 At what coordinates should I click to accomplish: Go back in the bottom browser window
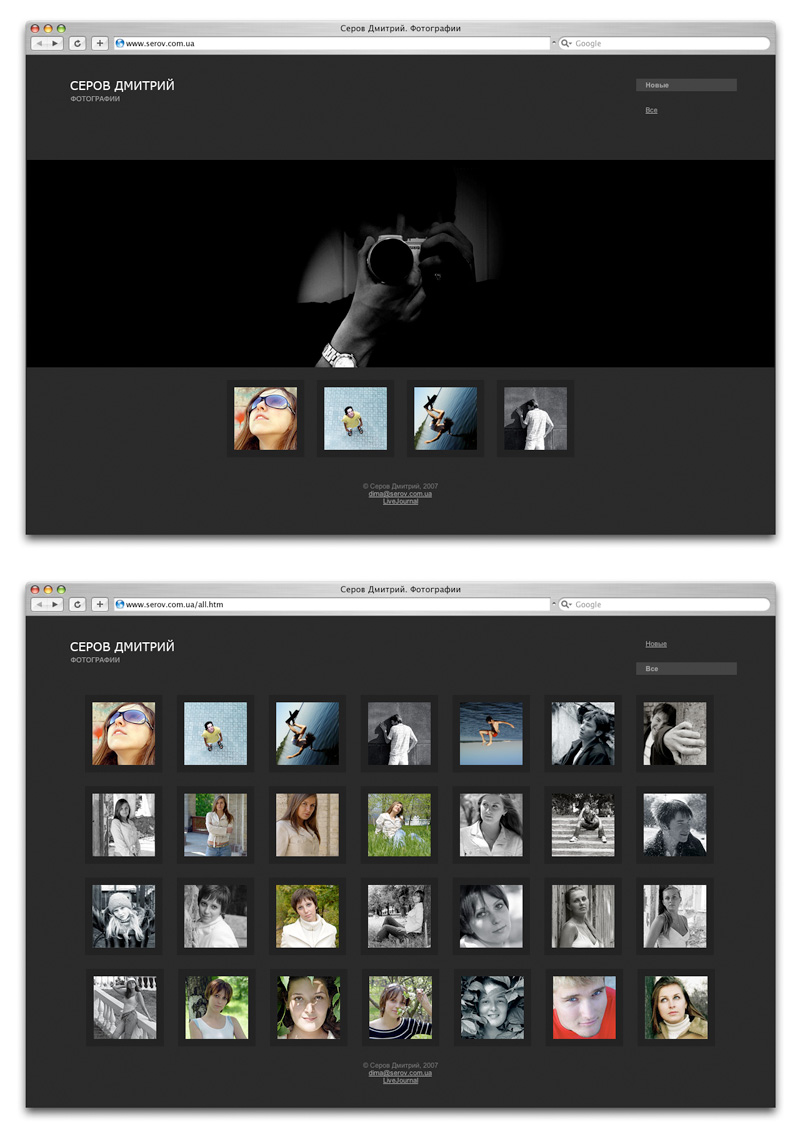[39, 604]
